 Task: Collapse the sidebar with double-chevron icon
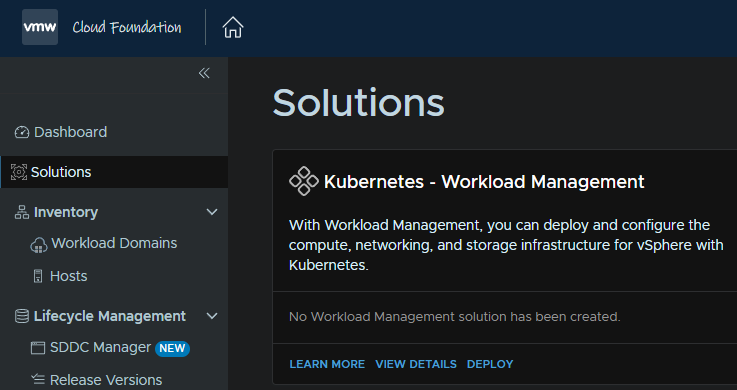204,73
